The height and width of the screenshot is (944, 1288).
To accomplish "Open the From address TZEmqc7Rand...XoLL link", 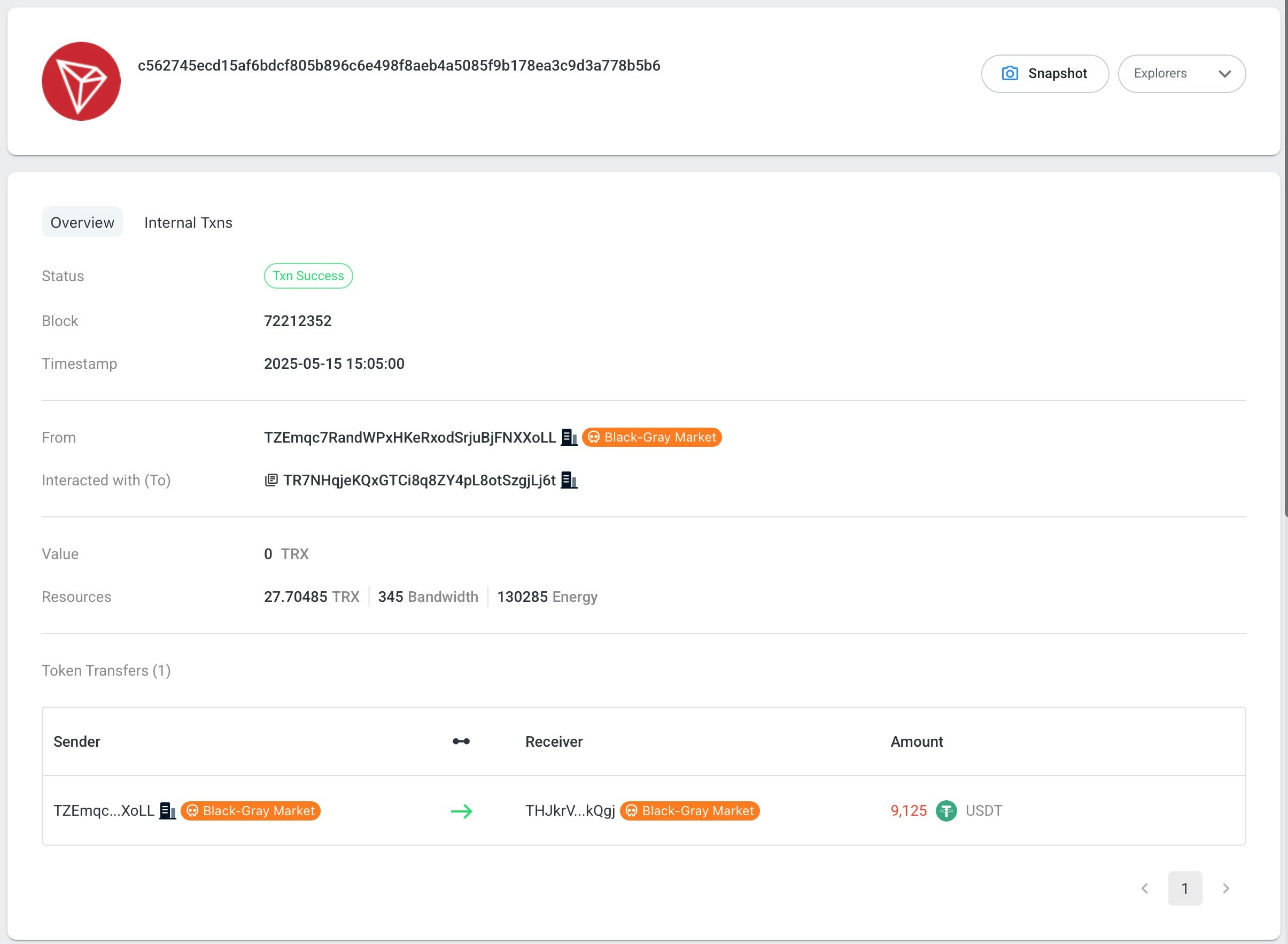I will click(409, 437).
